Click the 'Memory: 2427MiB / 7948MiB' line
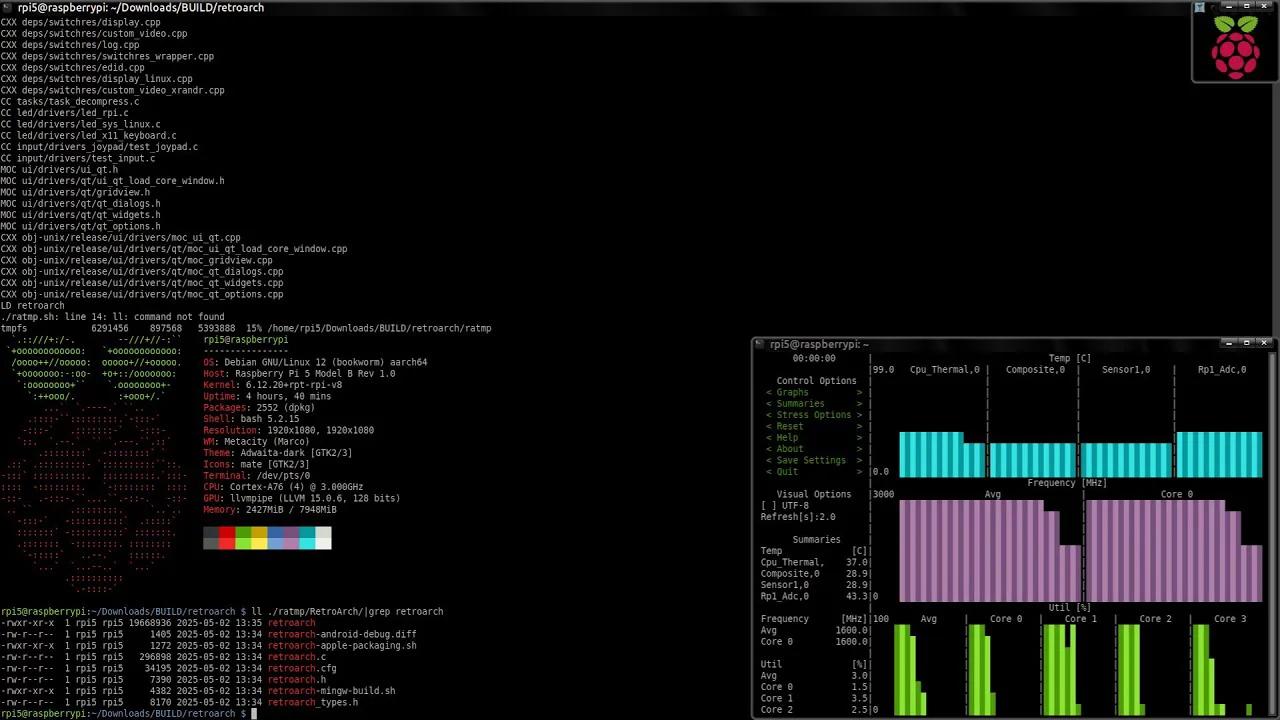Viewport: 1280px width, 720px height. coord(270,510)
